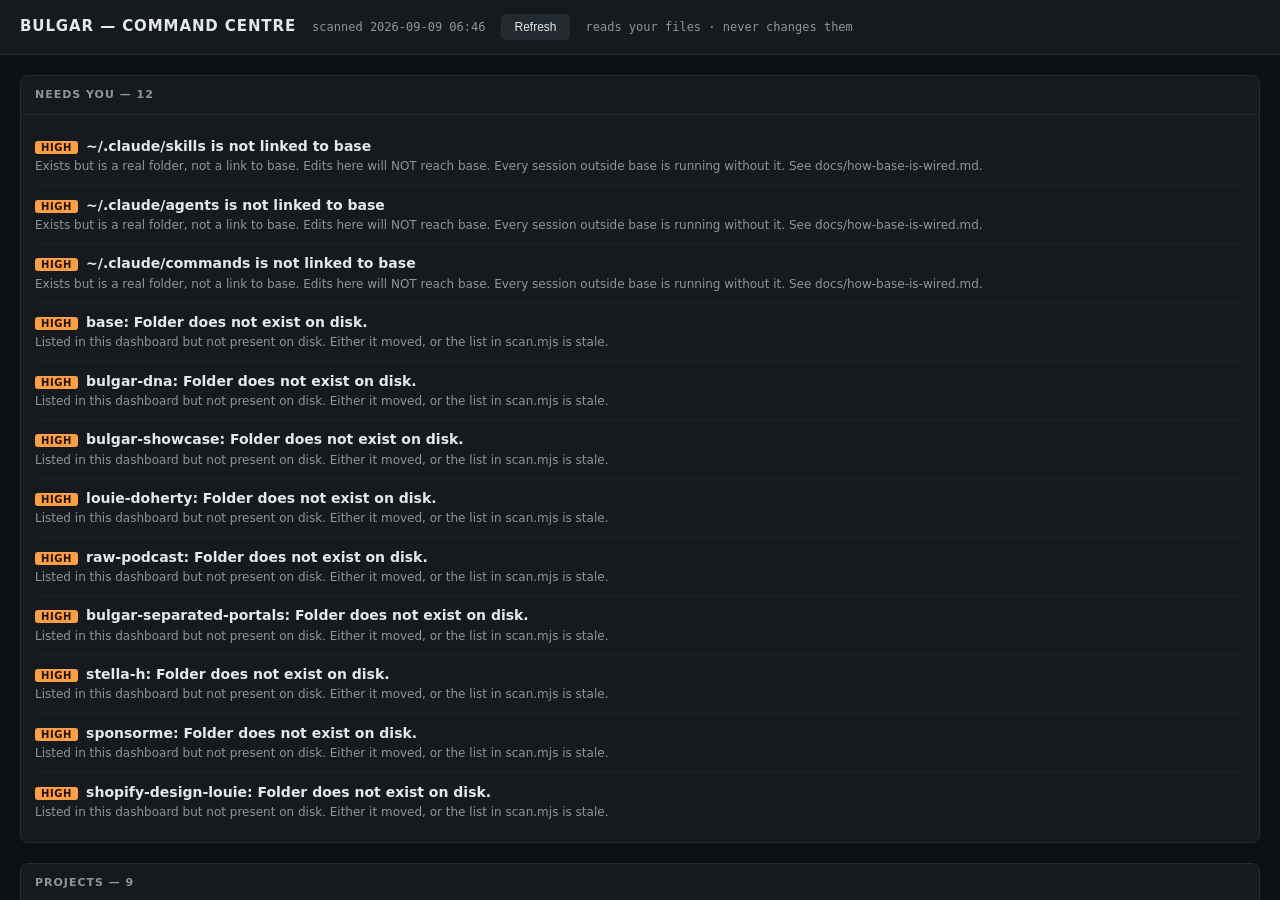Viewport: 1280px width, 900px height.
Task: Select 'bulgar-dna: Folder does not exist on disk.'
Action: 251,381
